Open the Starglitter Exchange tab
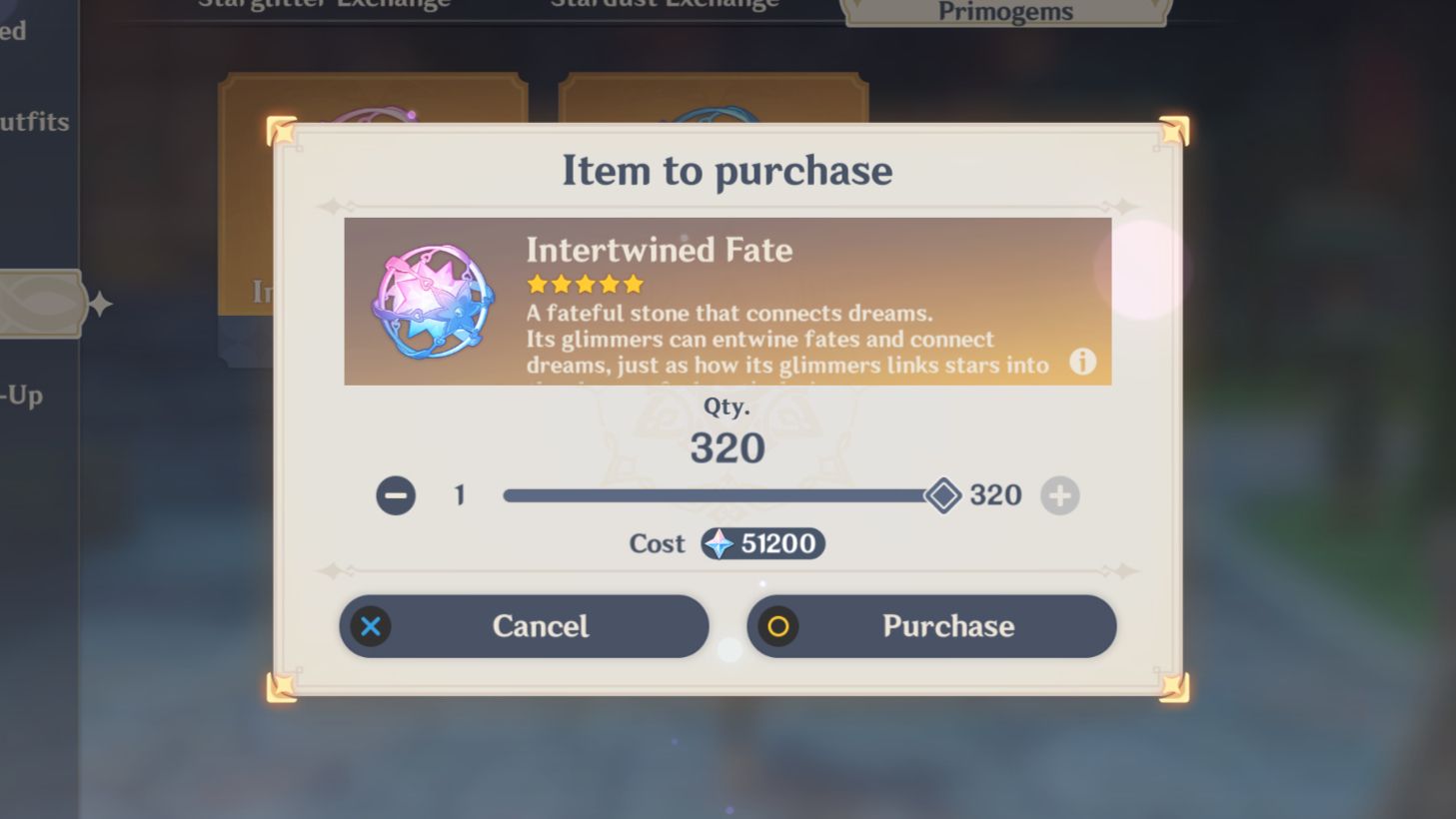The height and width of the screenshot is (819, 1456). 324,5
